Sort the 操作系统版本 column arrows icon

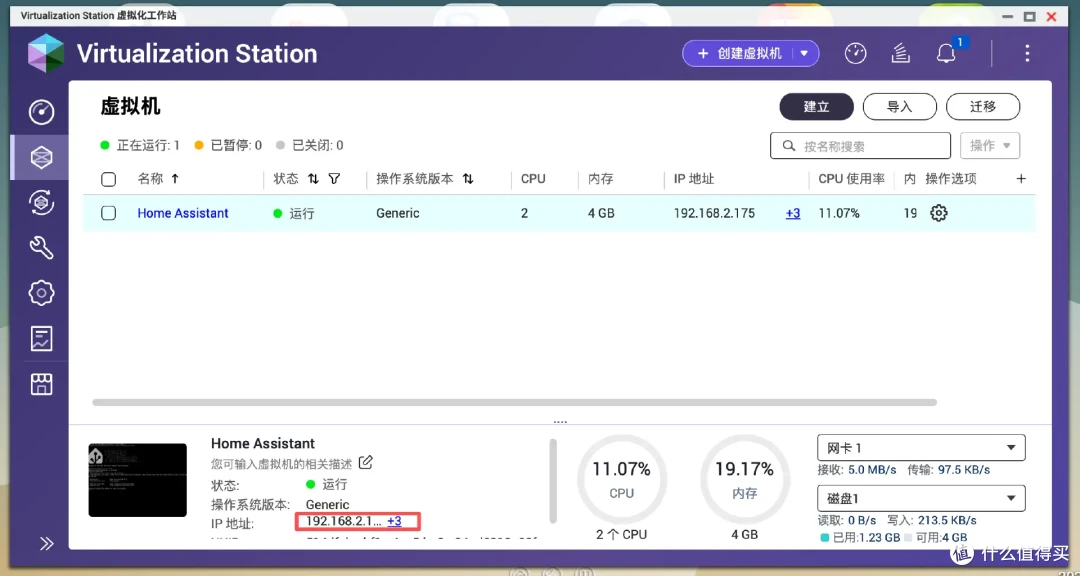tap(468, 179)
